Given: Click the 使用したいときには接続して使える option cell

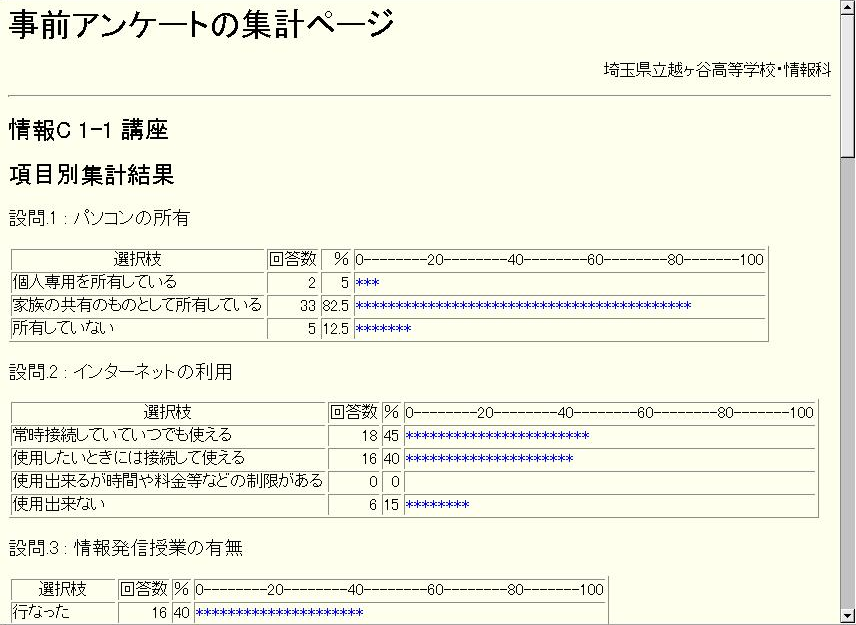Looking at the screenshot, I should tap(128, 458).
